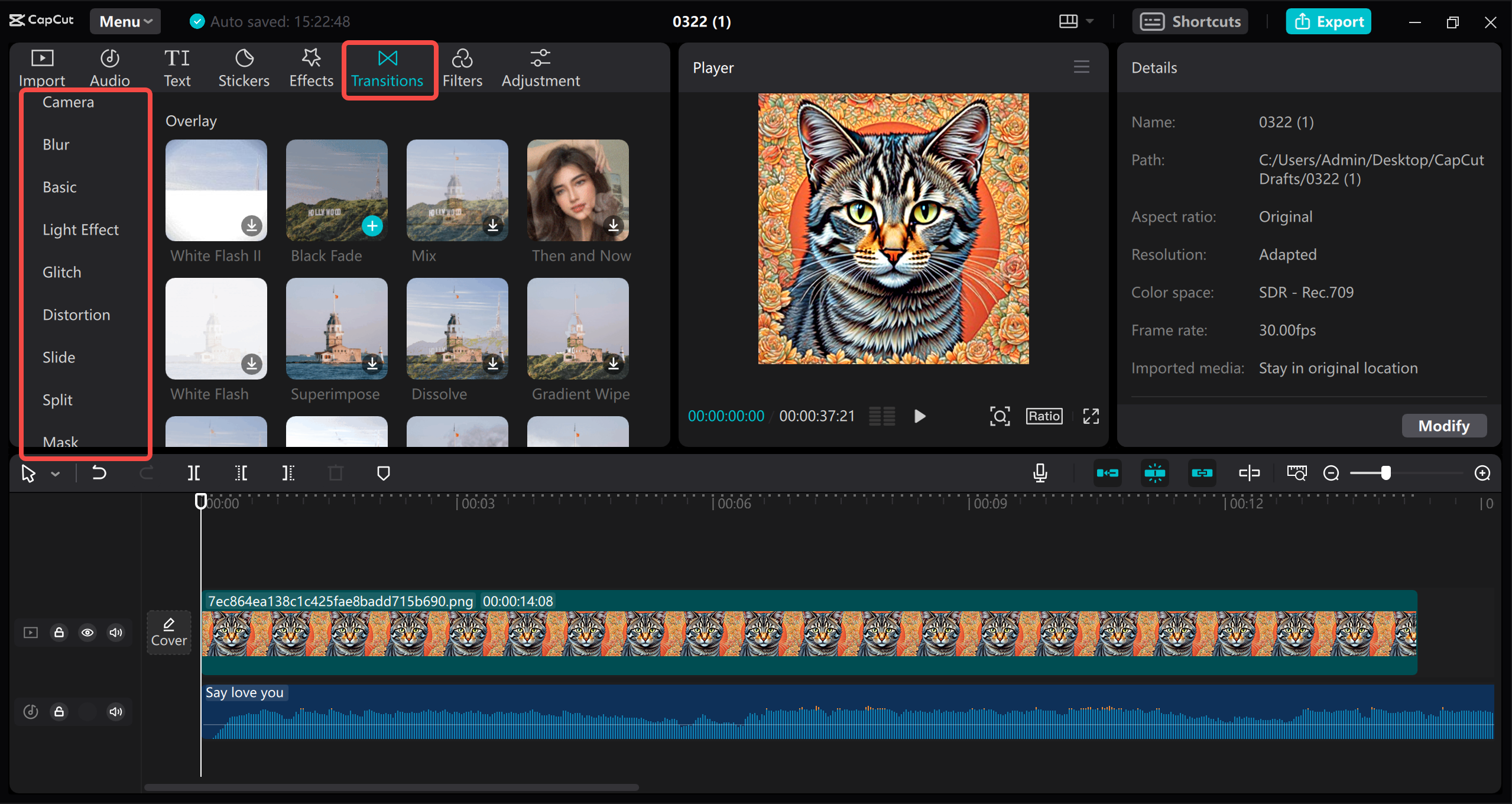Viewport: 1512px width, 804px height.
Task: Toggle visibility eye icon on video track
Action: point(87,632)
